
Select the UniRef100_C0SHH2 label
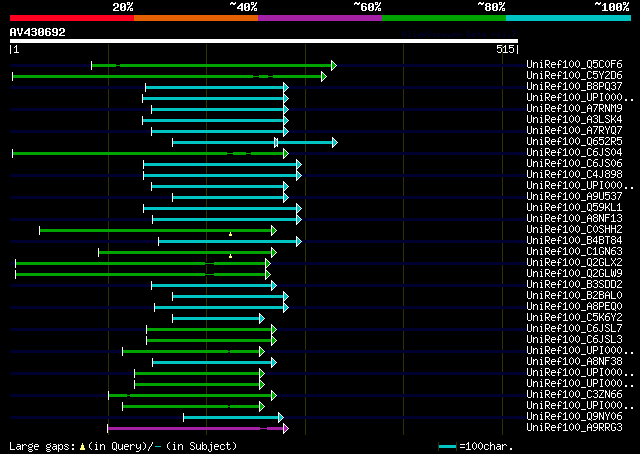pyautogui.click(x=574, y=229)
